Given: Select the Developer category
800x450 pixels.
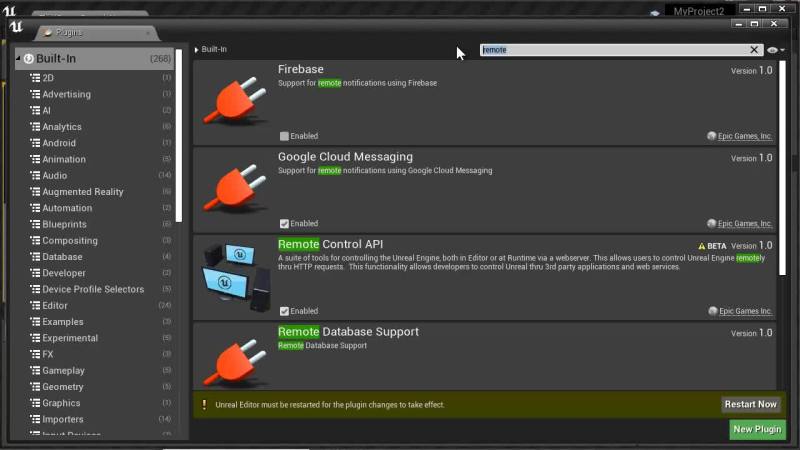Looking at the screenshot, I should click(x=64, y=273).
